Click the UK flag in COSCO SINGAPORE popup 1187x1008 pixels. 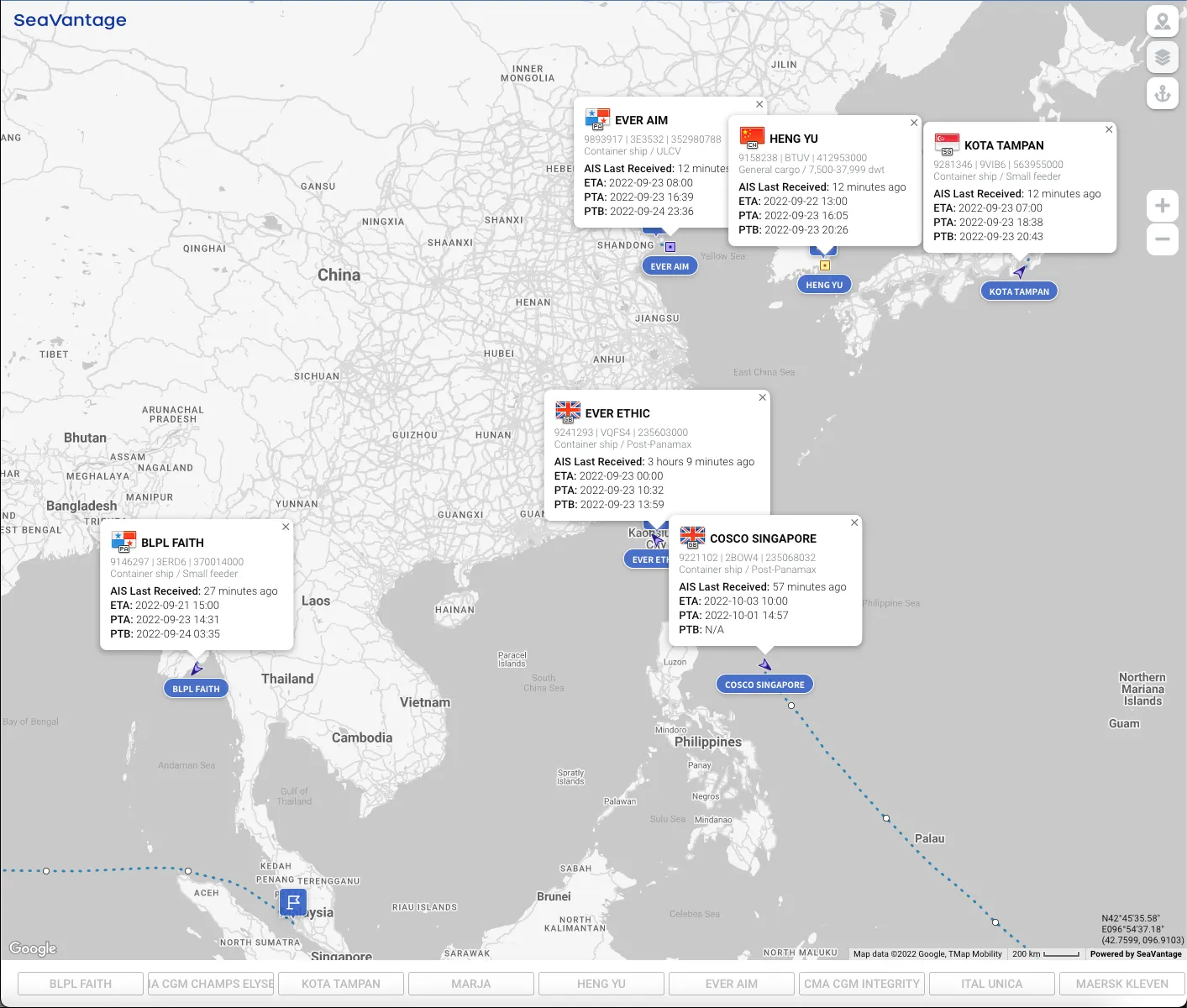(x=692, y=538)
